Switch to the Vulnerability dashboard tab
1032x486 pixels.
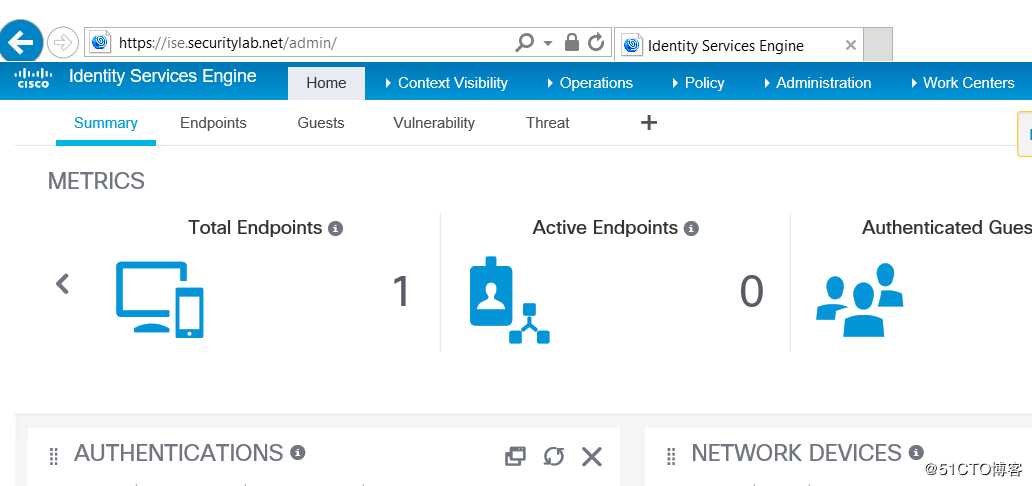point(434,123)
